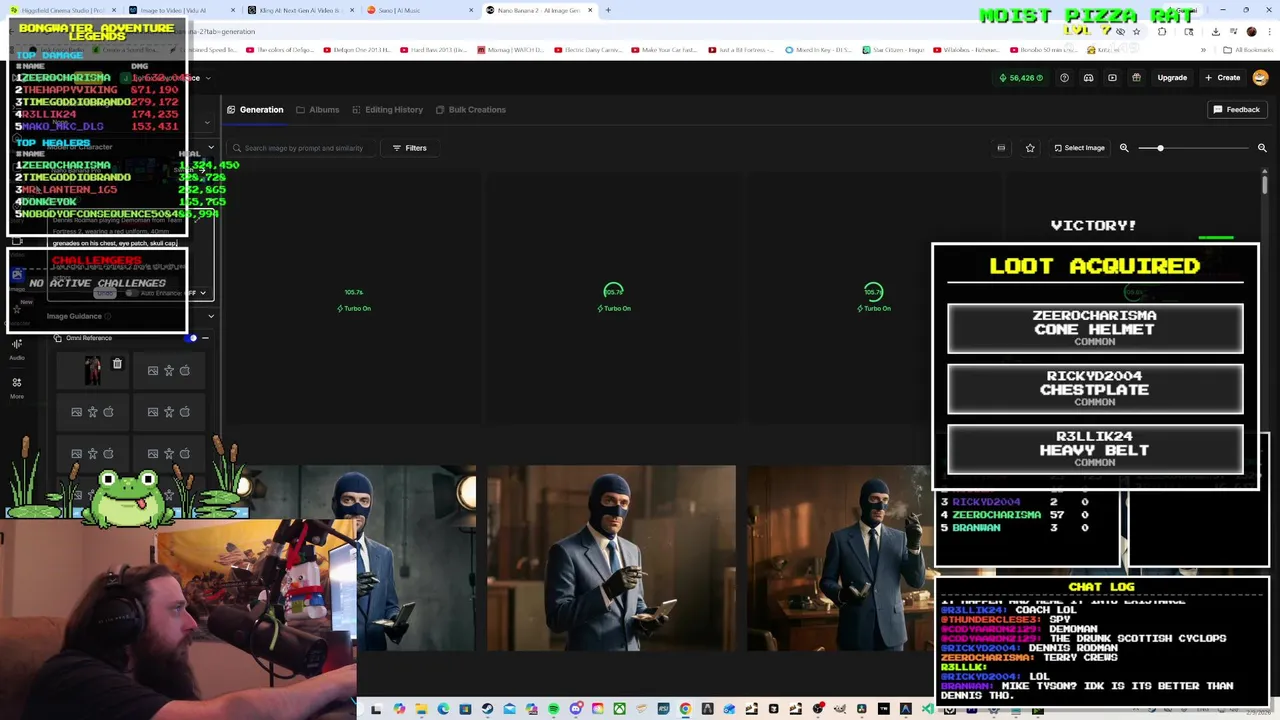The width and height of the screenshot is (1280, 720).
Task: Open the Filters dropdown
Action: [x=409, y=148]
